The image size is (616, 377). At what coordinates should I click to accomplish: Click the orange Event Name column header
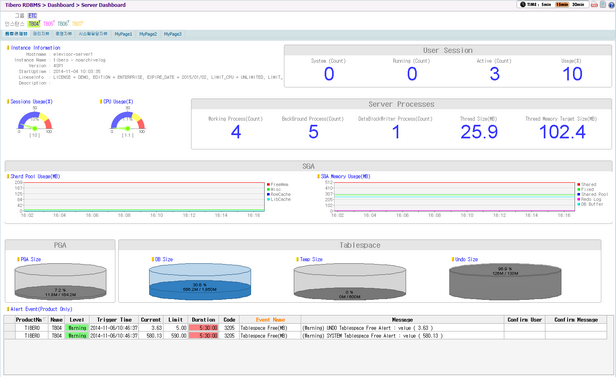coord(270,320)
